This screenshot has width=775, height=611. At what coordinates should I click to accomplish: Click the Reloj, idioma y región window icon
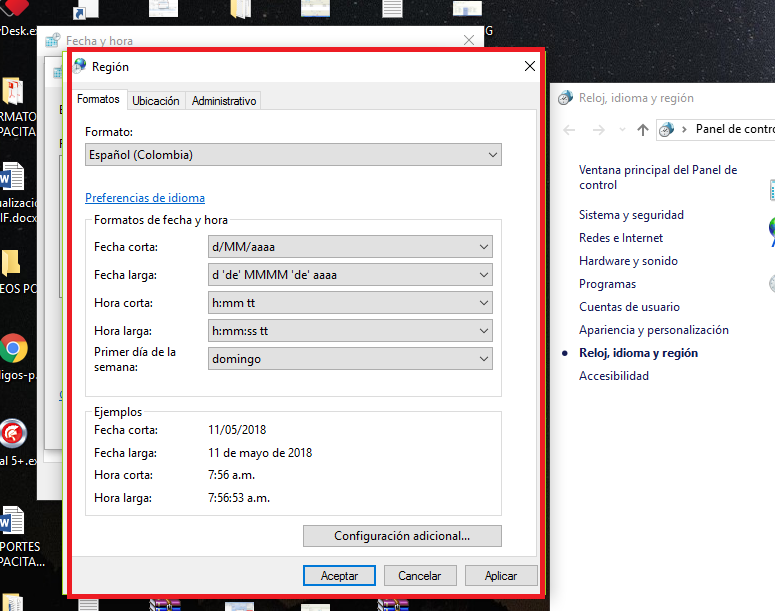567,98
